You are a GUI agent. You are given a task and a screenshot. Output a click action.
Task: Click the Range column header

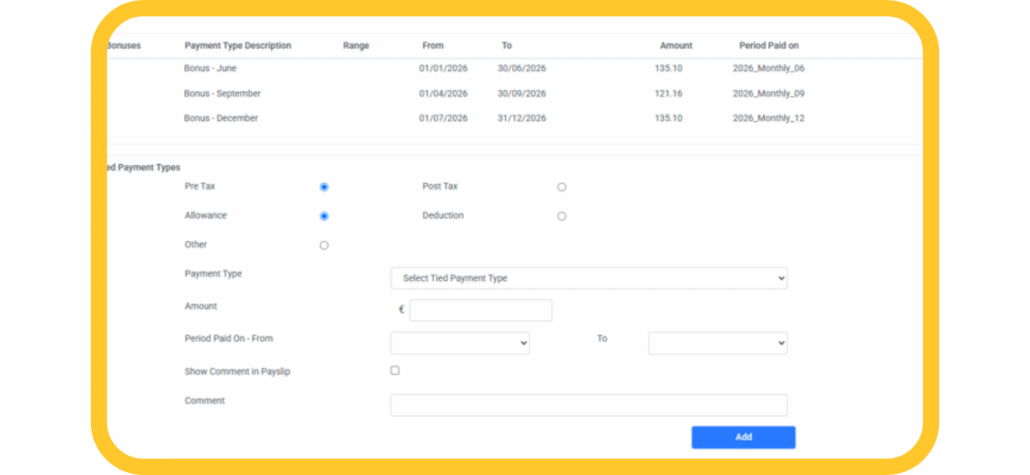tap(356, 46)
